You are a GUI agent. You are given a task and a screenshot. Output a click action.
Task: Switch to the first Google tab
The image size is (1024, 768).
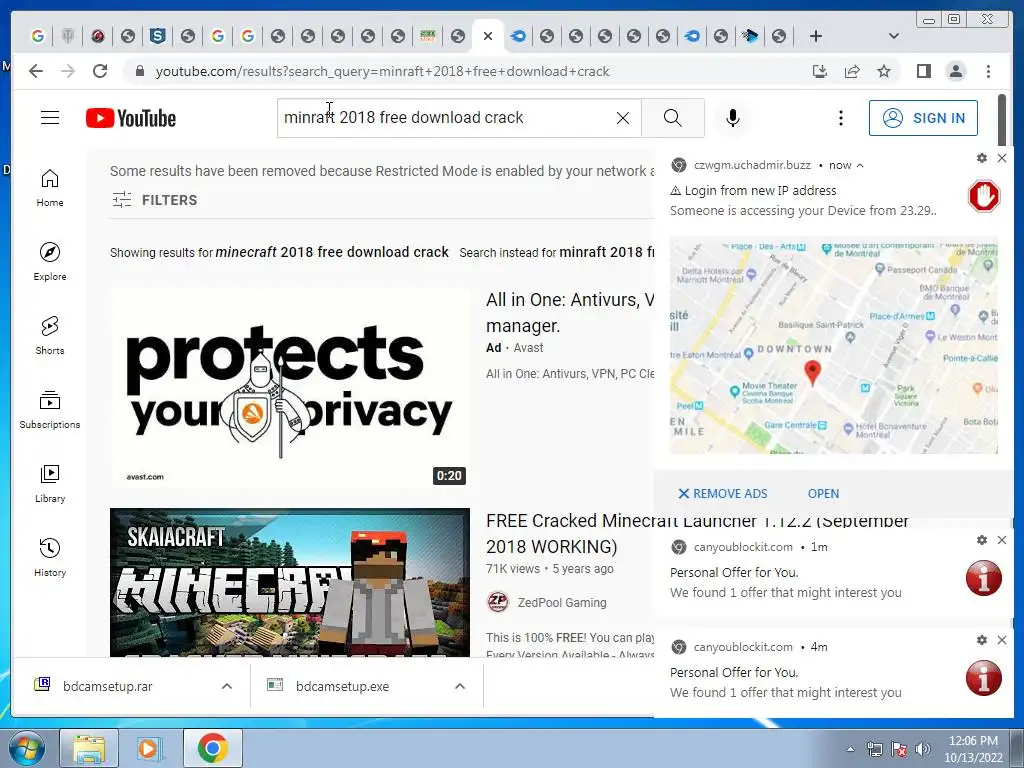coord(38,36)
